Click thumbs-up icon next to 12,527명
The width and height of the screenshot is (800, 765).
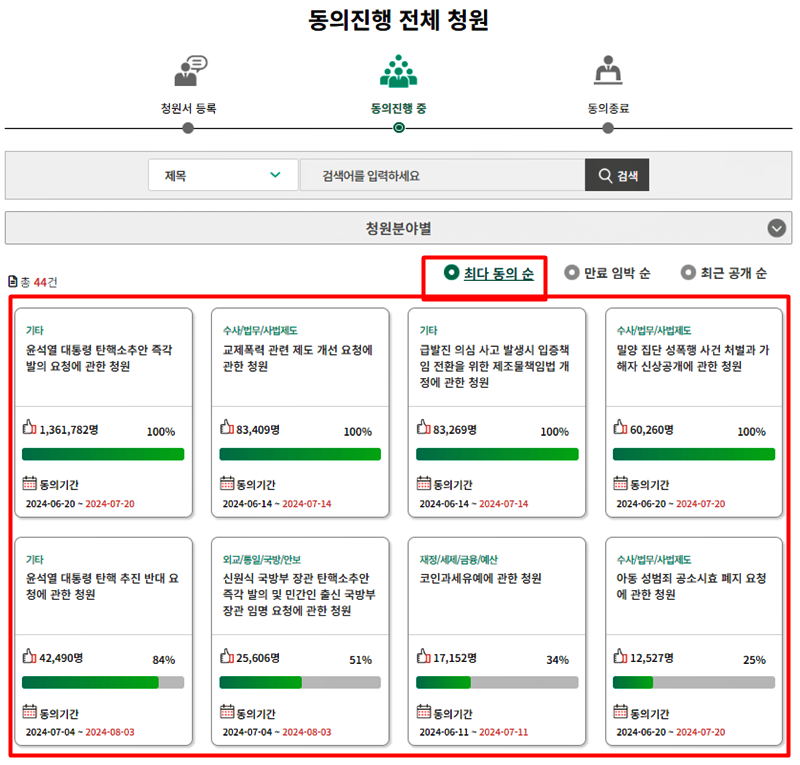tap(620, 656)
